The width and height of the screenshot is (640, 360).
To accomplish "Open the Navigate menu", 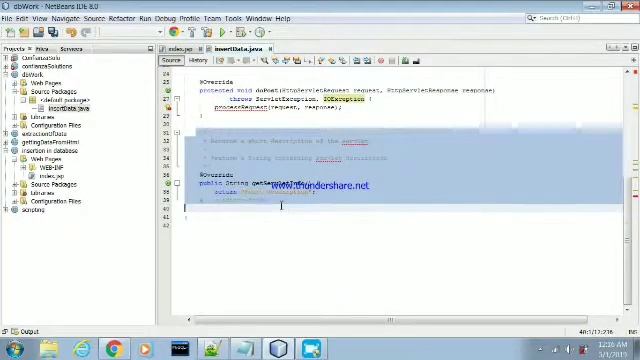I will 65,19.
